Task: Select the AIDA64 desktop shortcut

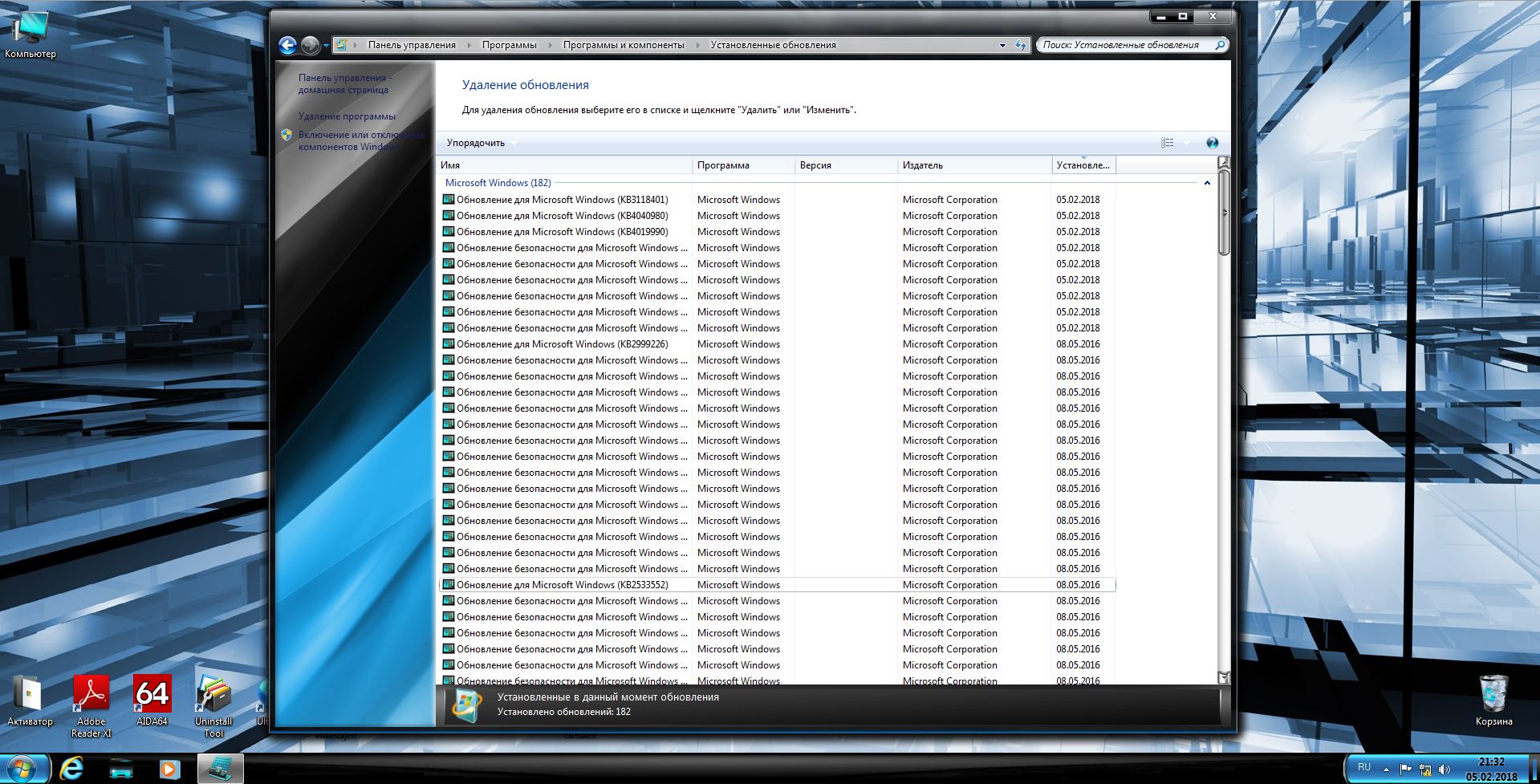Action: (x=152, y=701)
